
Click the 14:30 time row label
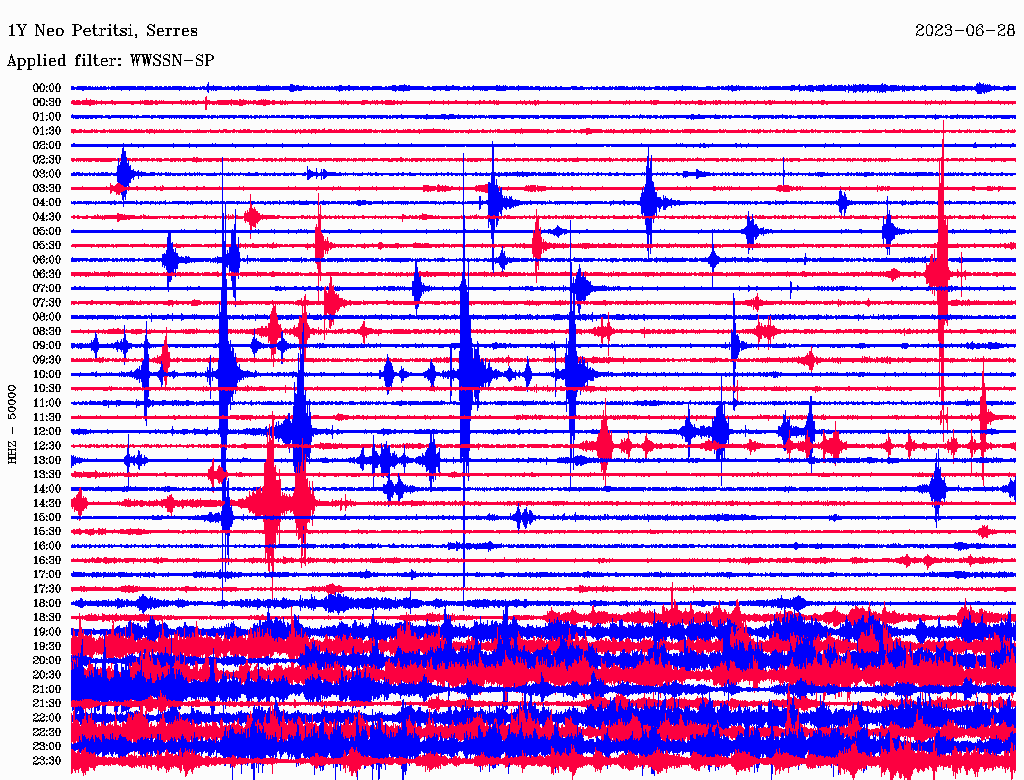47,503
